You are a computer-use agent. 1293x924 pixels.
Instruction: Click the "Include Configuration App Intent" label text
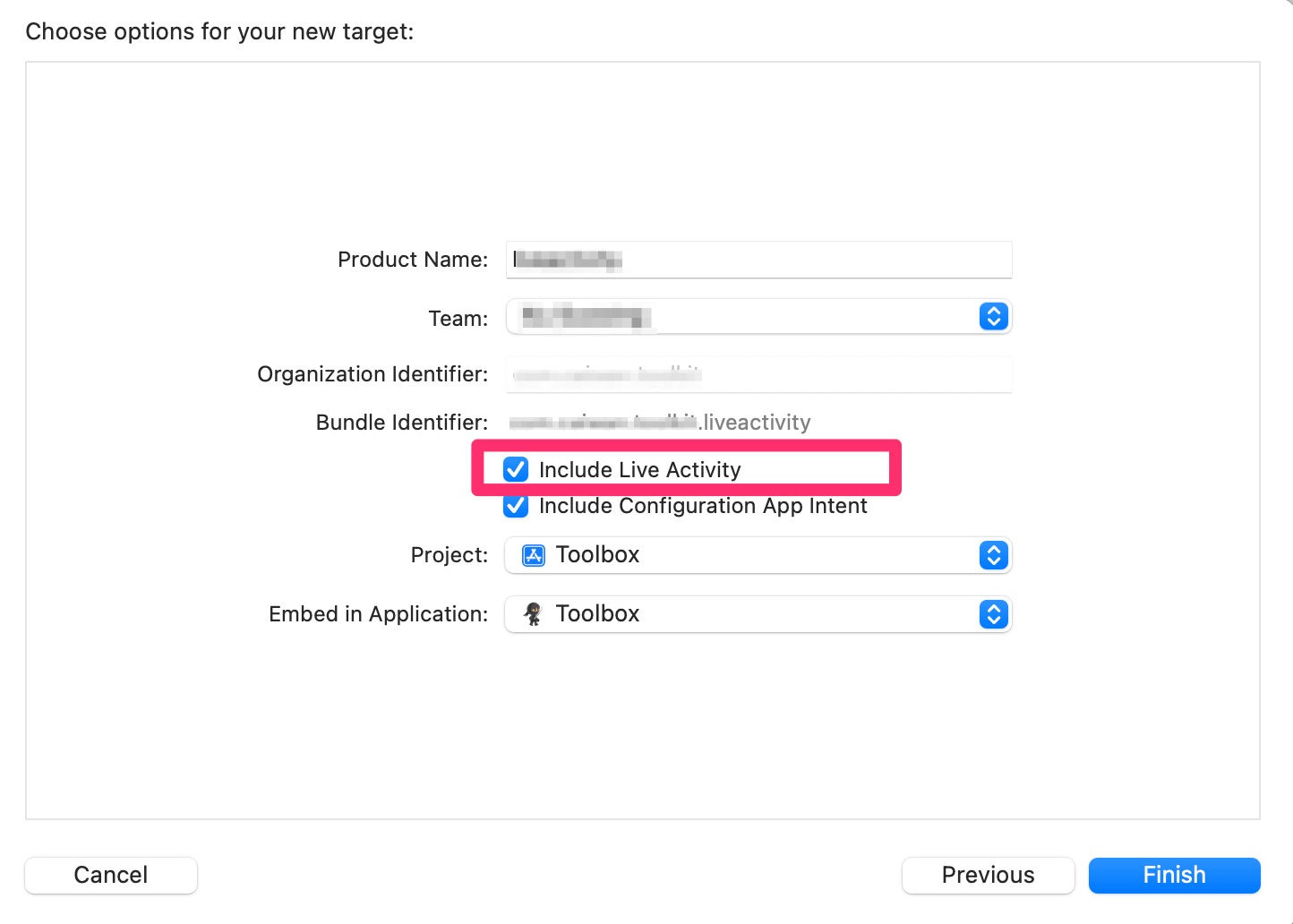(x=703, y=506)
